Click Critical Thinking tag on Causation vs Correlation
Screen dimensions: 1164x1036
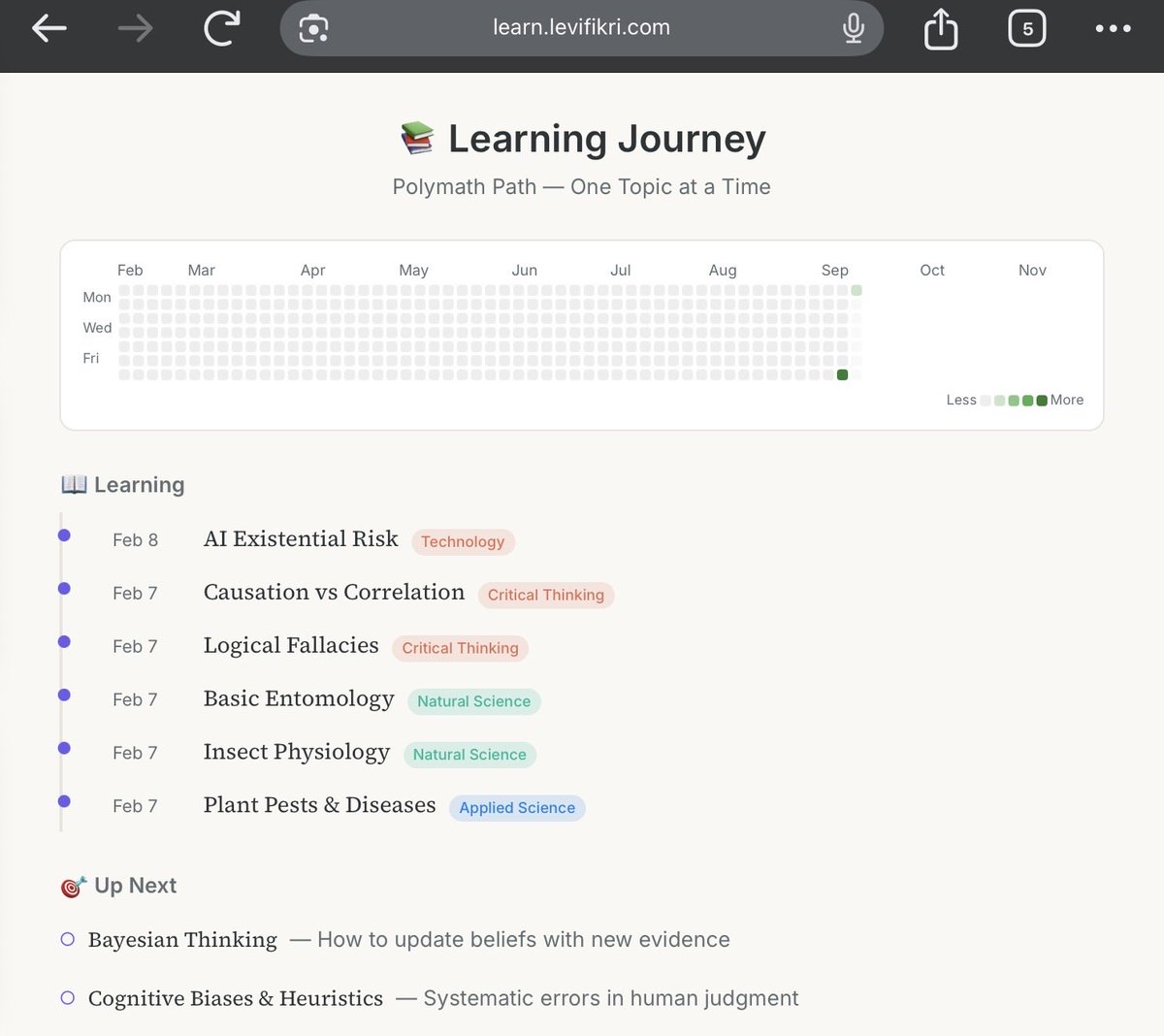click(546, 595)
